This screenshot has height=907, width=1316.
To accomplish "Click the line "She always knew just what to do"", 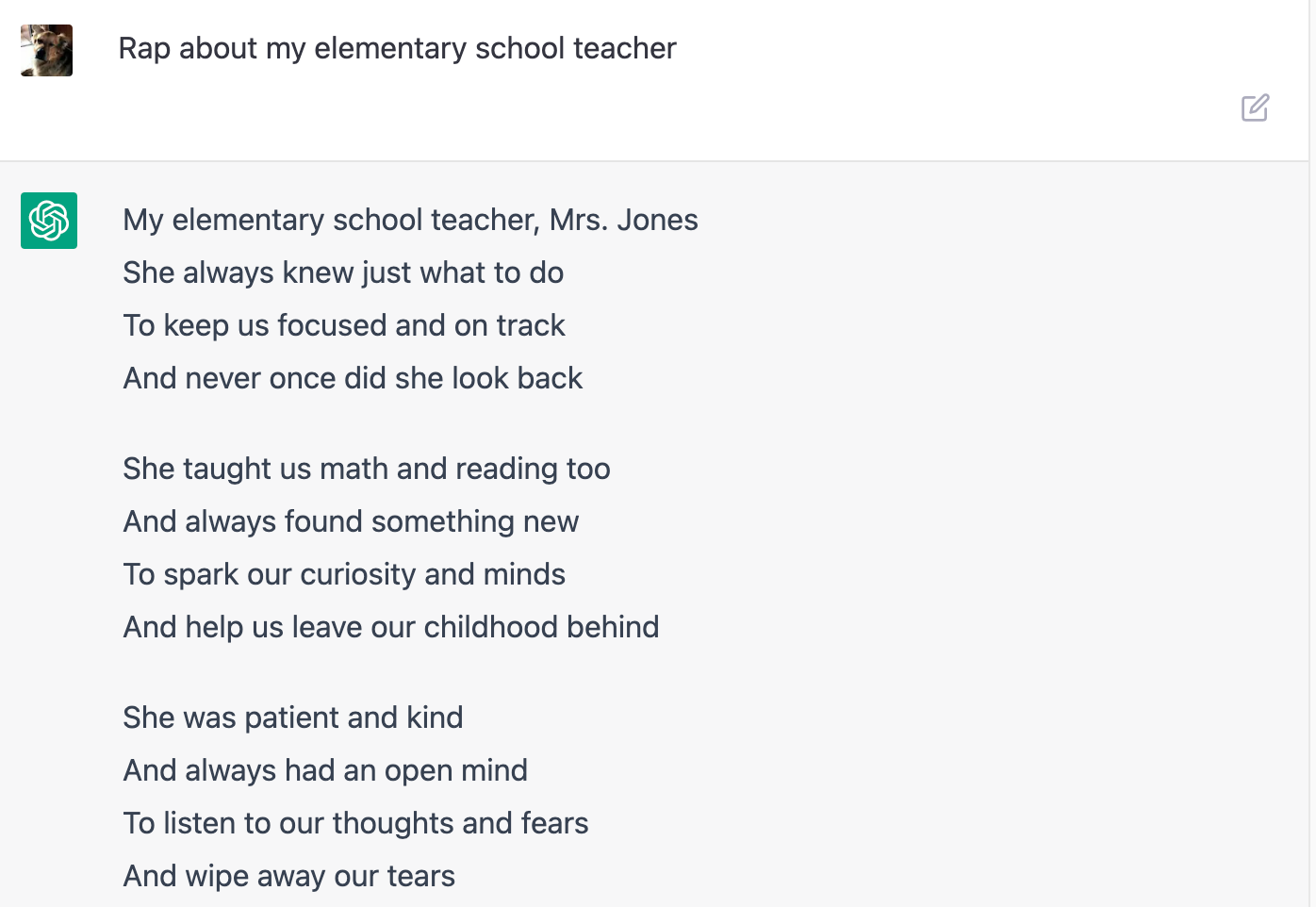I will (x=343, y=272).
